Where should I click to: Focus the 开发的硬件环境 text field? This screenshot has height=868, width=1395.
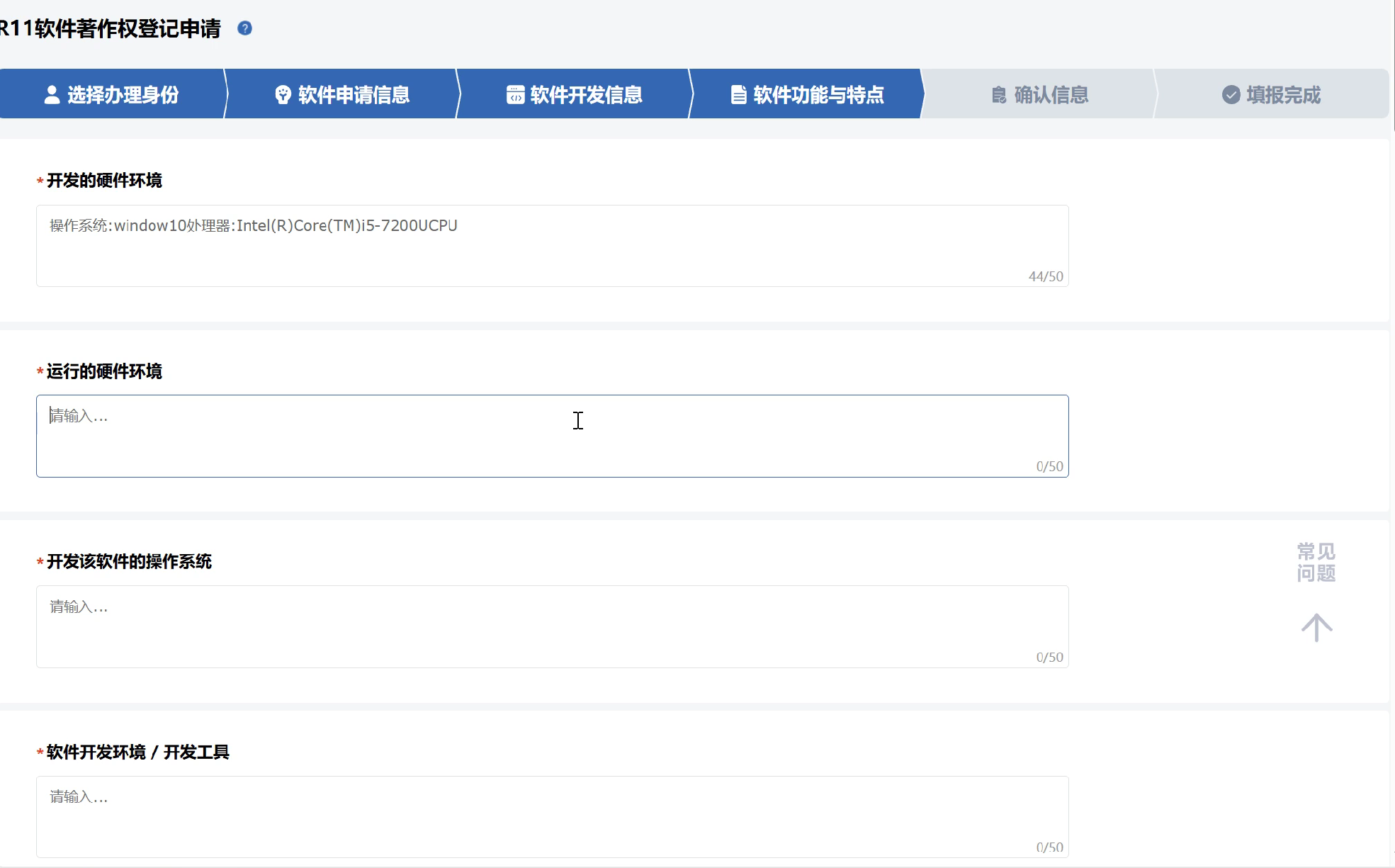[552, 246]
